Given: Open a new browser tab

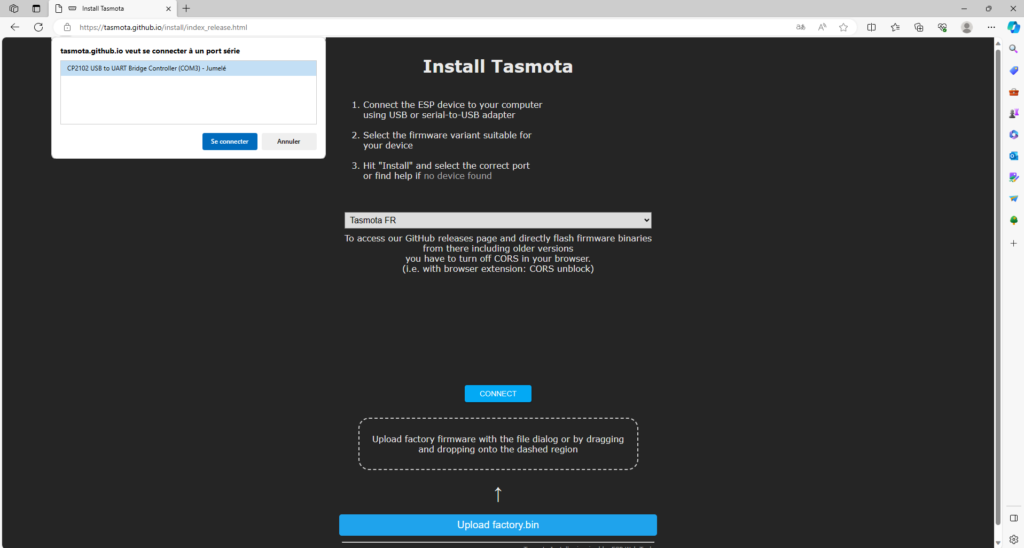Looking at the screenshot, I should [x=186, y=8].
